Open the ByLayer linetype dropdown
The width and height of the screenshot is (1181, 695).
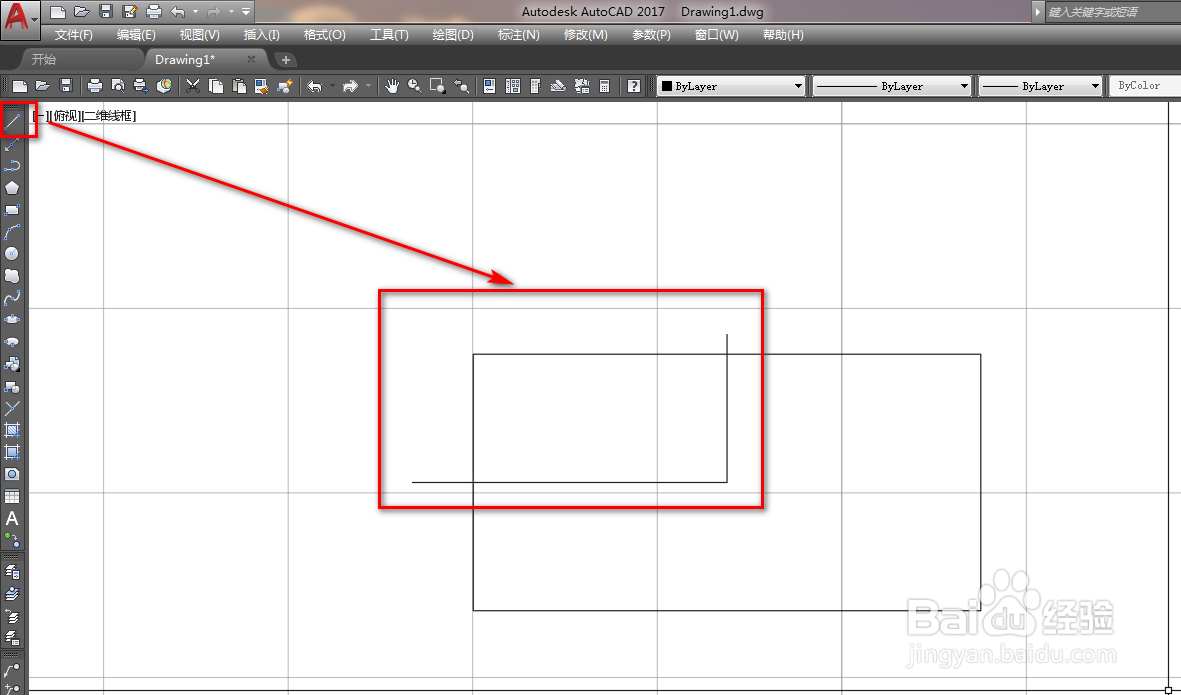pos(892,86)
